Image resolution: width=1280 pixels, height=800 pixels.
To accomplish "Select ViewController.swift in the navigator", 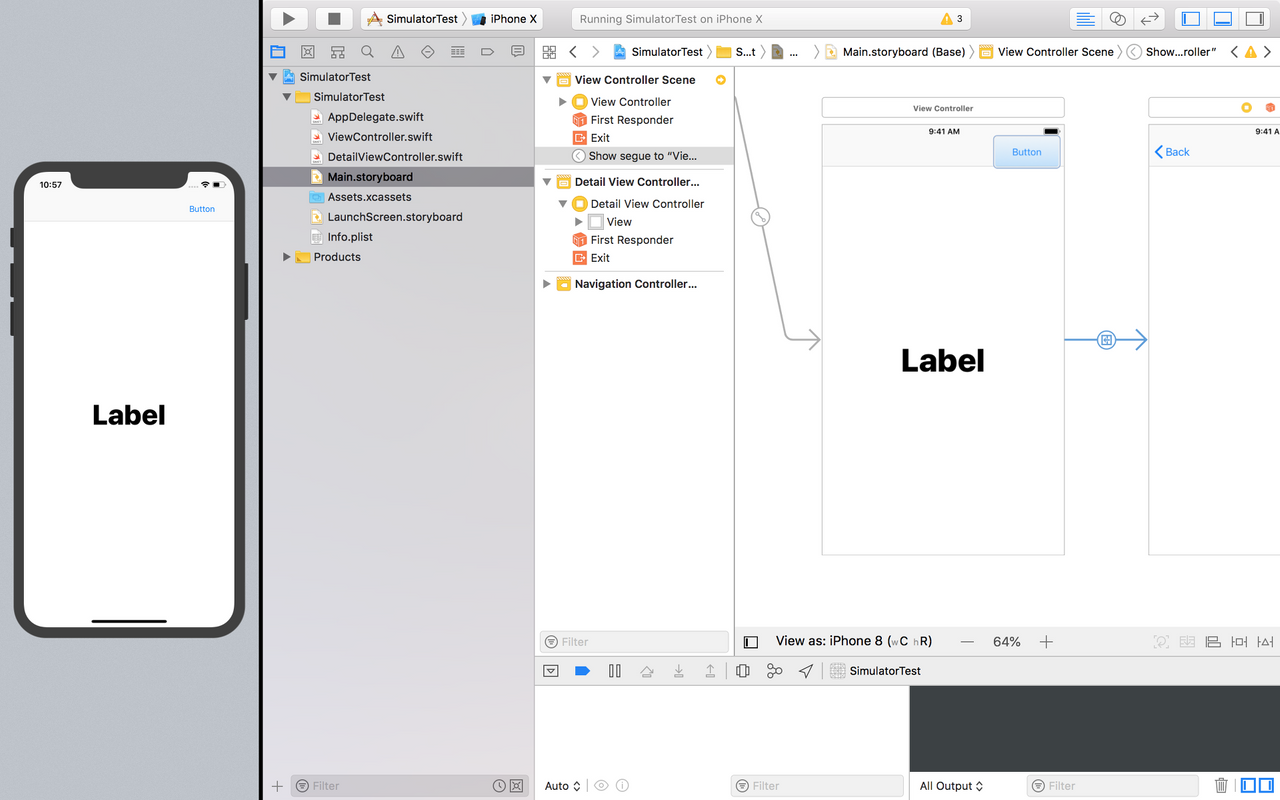I will click(379, 137).
